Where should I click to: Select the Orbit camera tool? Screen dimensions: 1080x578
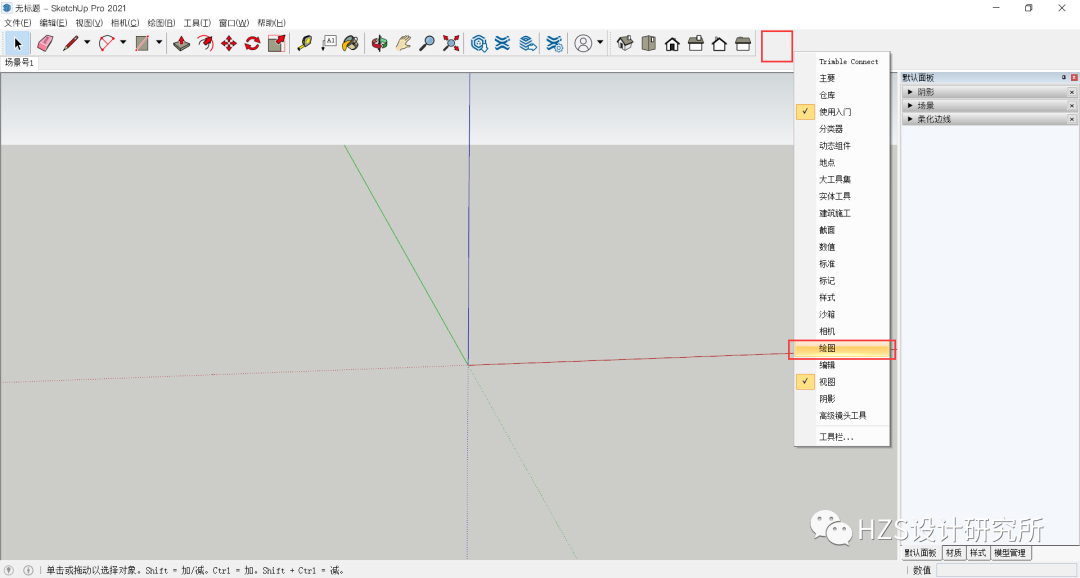point(379,43)
